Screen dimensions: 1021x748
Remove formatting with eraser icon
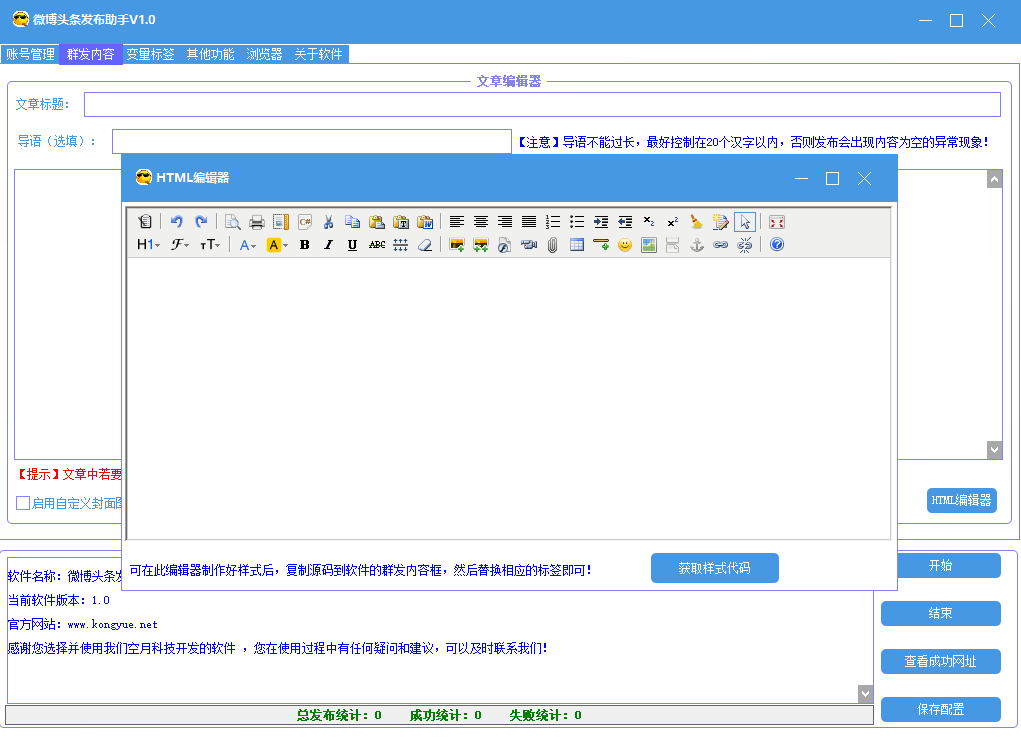click(x=425, y=245)
